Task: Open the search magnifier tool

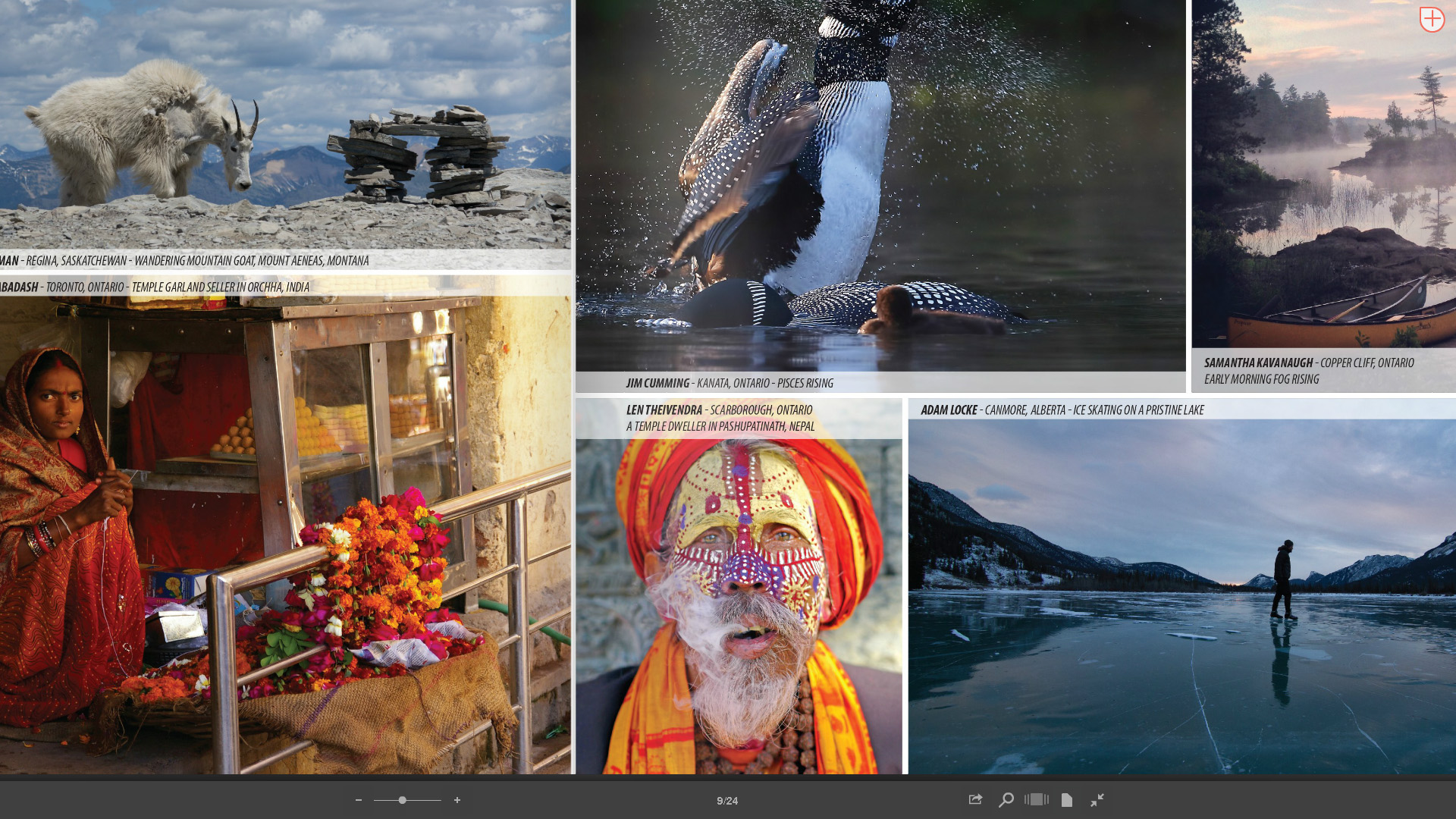Action: tap(1006, 800)
